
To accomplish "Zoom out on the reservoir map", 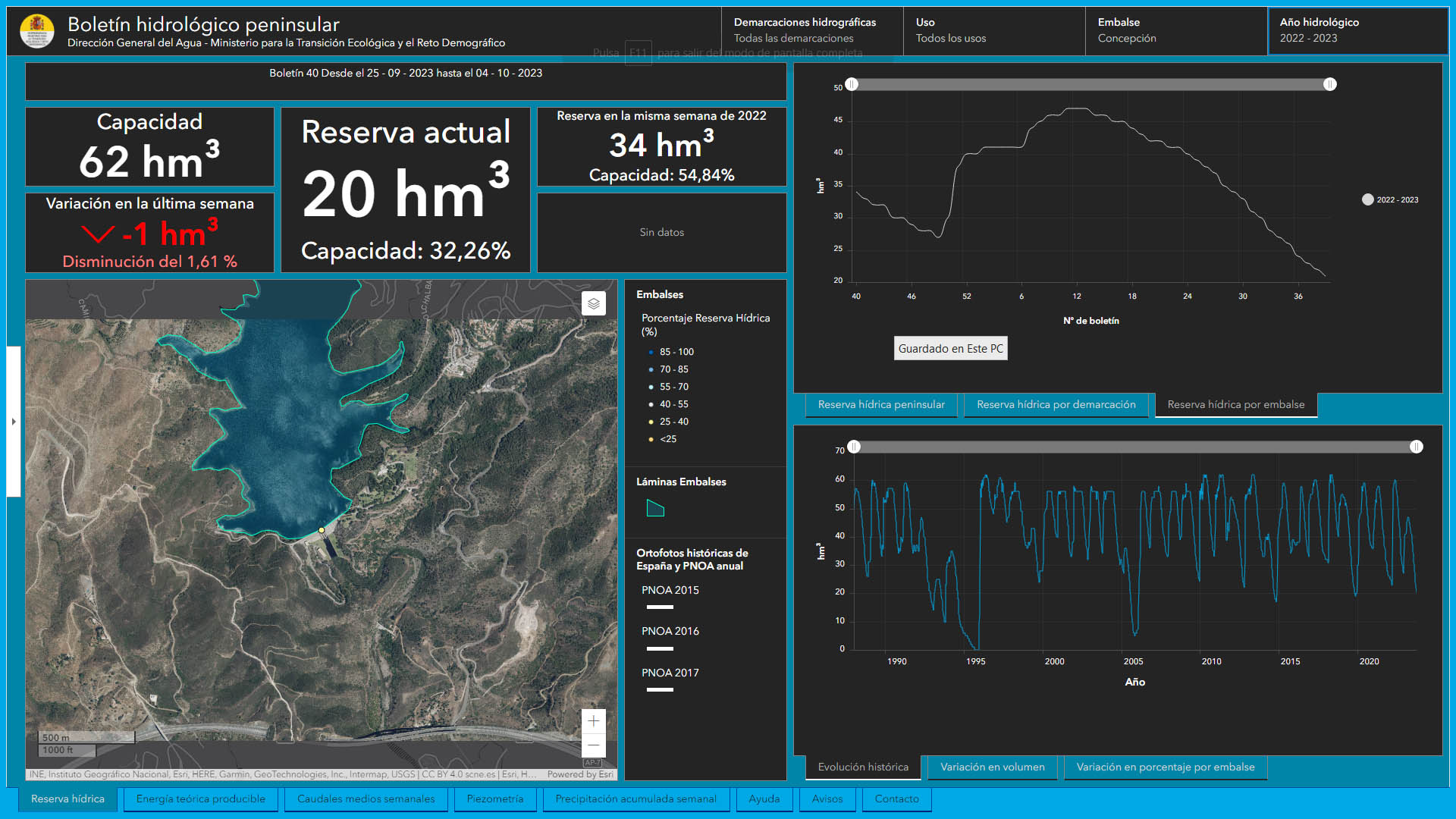I will (594, 745).
